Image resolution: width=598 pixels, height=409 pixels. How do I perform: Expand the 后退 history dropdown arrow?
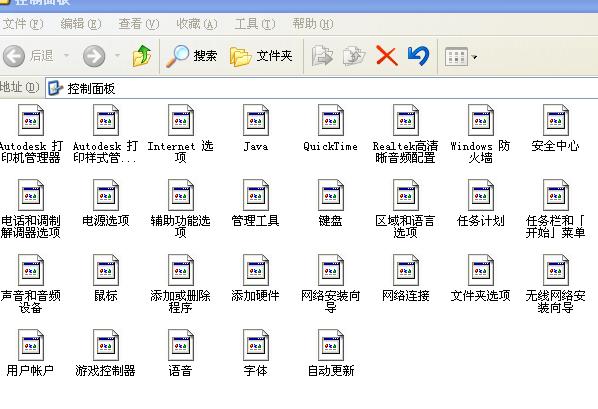click(x=66, y=56)
